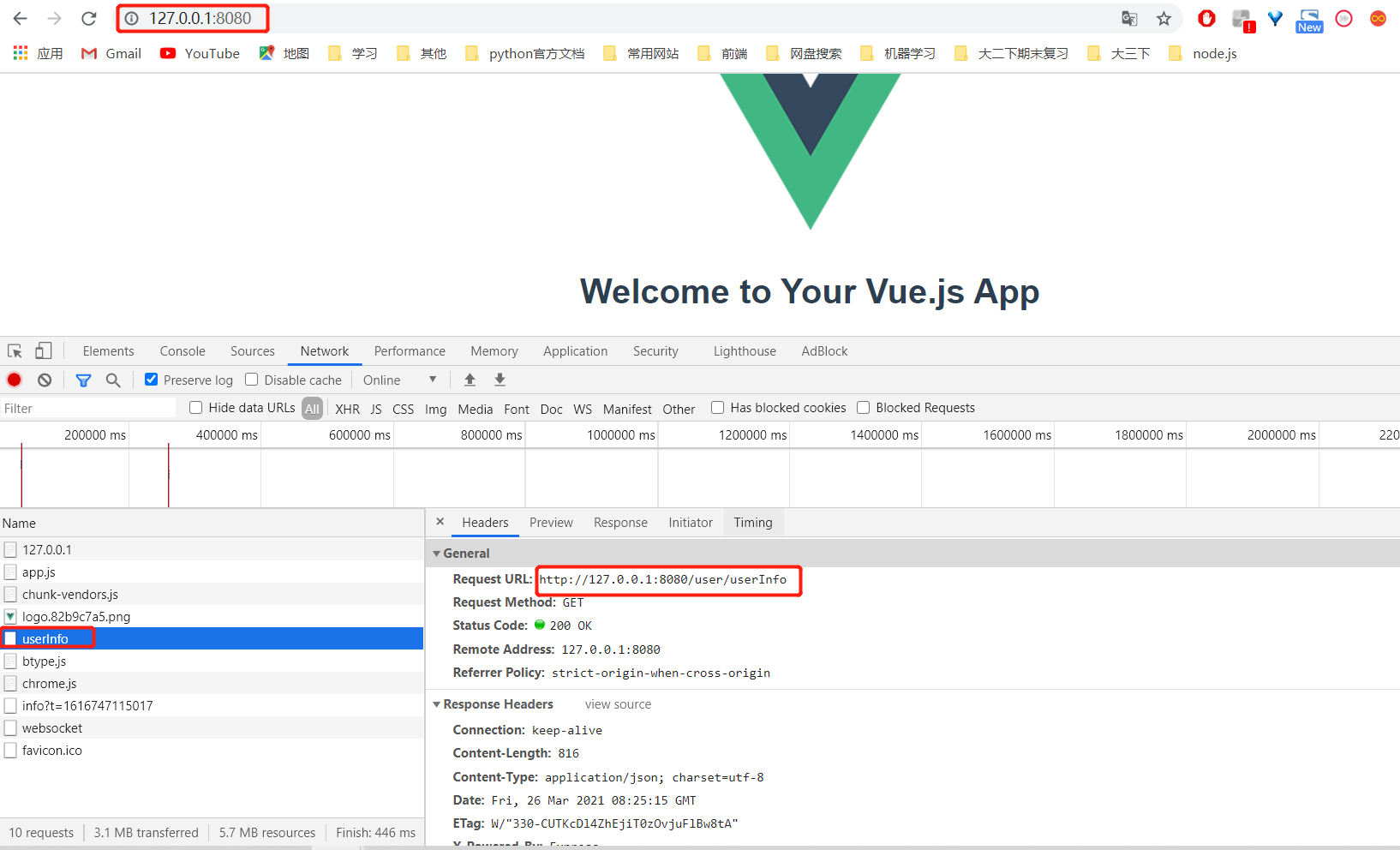
Task: Select the favicon.ico request row
Action: tap(212, 750)
